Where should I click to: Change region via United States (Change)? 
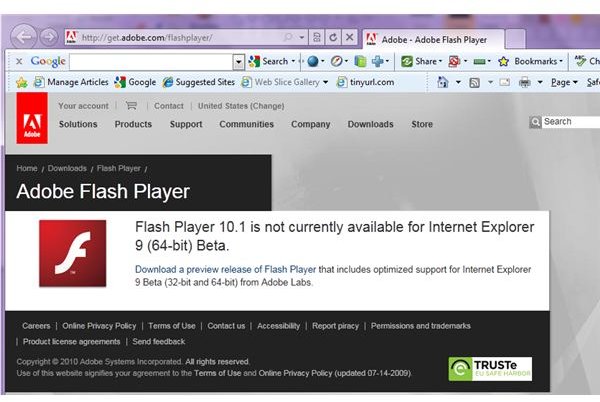(241, 106)
